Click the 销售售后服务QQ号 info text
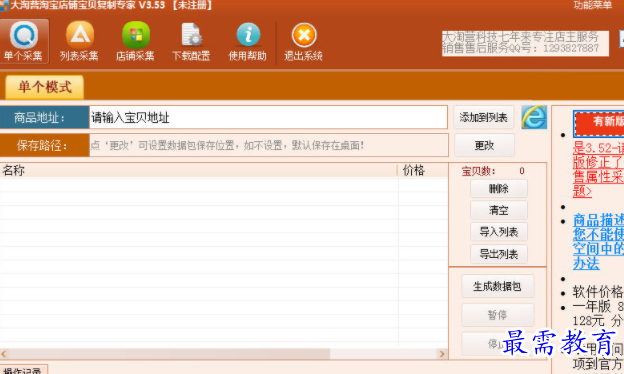Viewport: 624px width, 374px height. coord(521,49)
